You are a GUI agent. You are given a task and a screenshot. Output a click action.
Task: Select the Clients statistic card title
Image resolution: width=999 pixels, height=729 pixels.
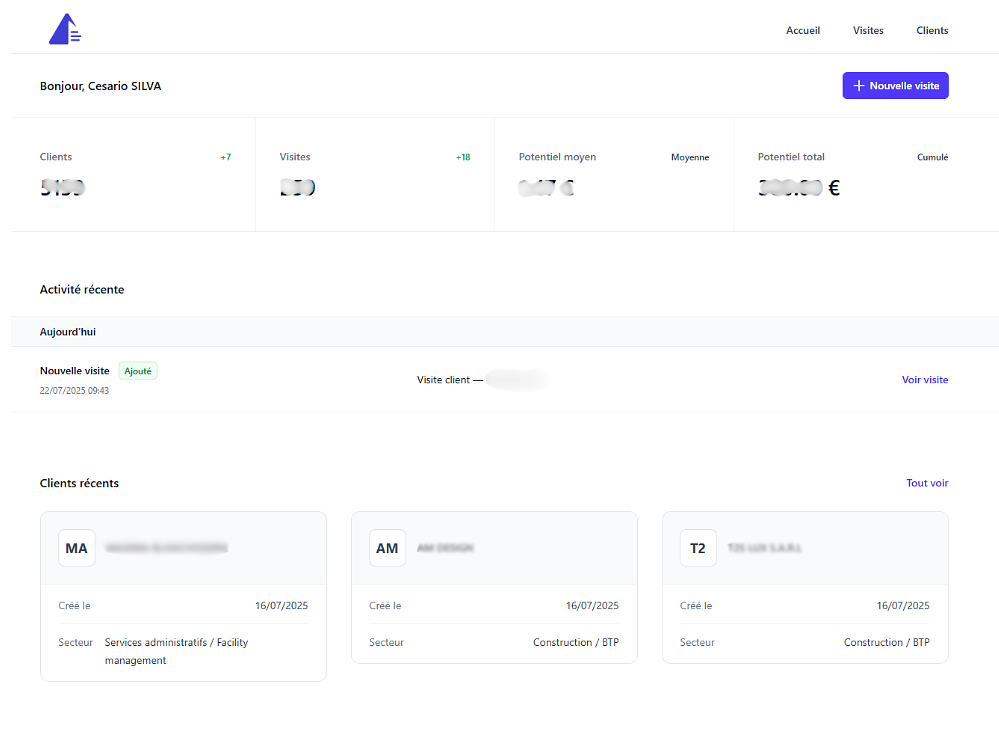click(x=56, y=157)
